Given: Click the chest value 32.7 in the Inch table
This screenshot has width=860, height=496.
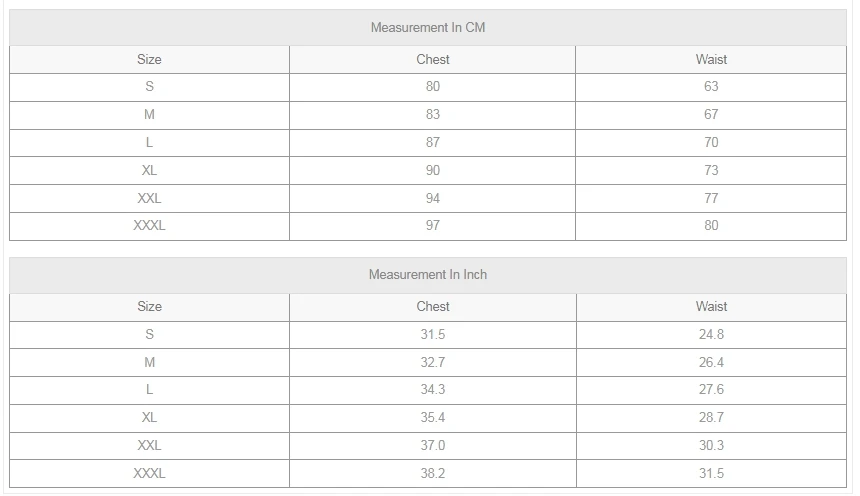Looking at the screenshot, I should 433,362.
